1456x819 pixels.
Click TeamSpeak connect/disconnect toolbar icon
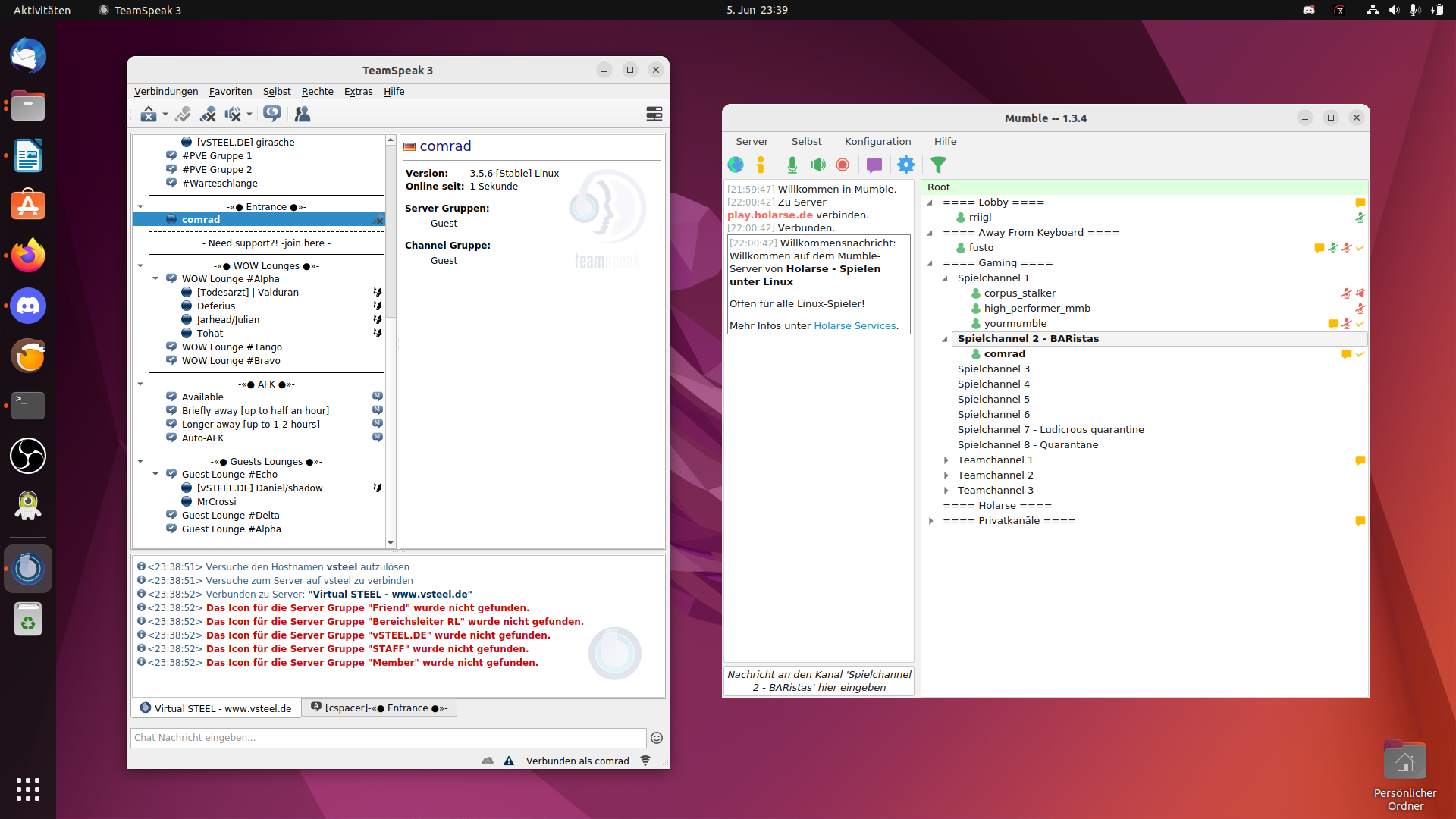149,114
